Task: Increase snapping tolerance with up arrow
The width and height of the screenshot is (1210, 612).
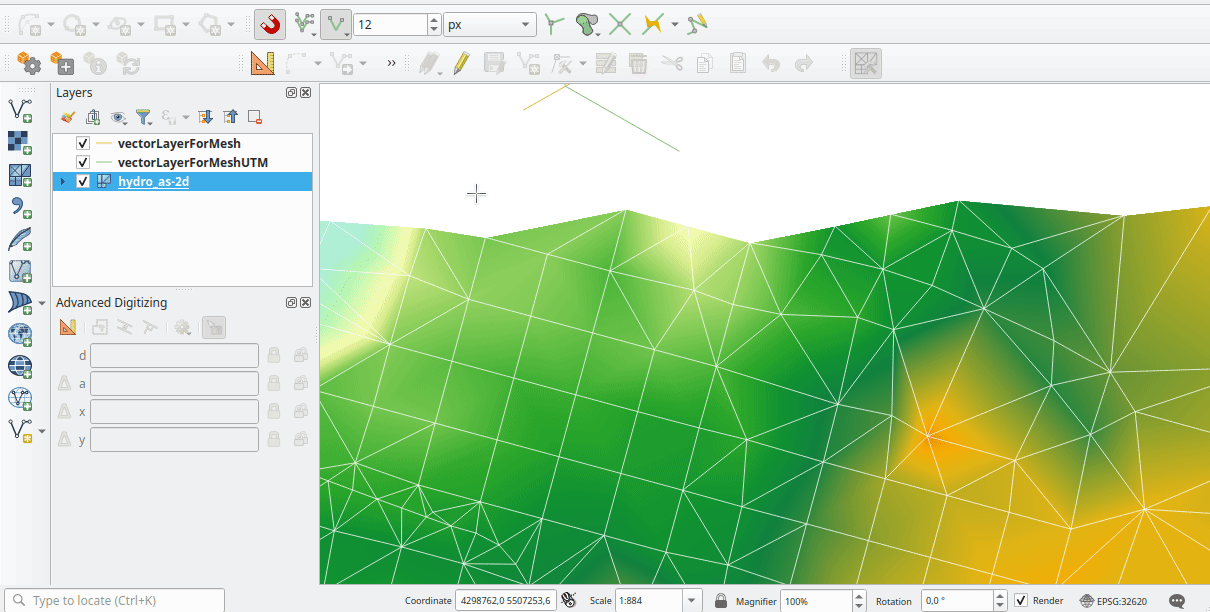Action: coord(433,19)
